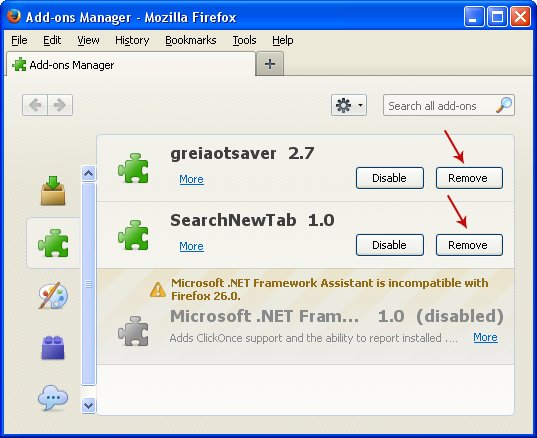This screenshot has height=438, width=537.
Task: Click the greiaotsaver puzzle piece icon
Action: pyautogui.click(x=133, y=168)
